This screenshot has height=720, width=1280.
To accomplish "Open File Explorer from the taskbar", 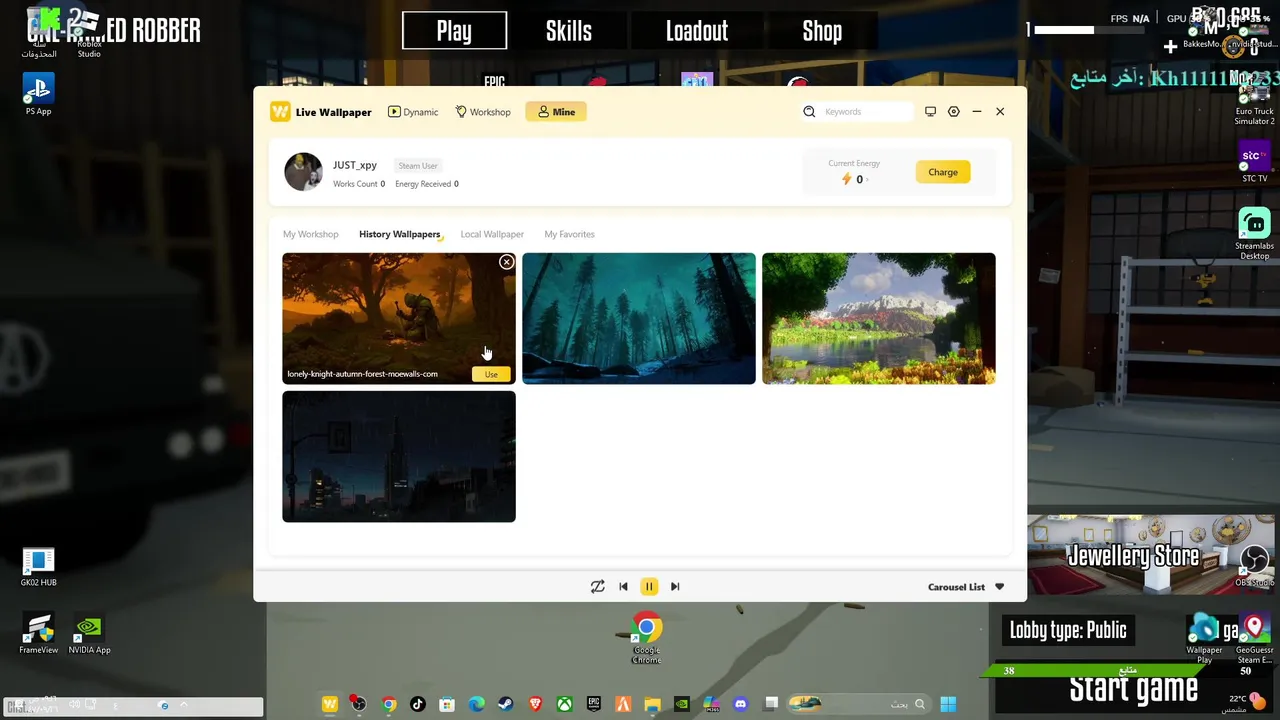I will click(652, 704).
